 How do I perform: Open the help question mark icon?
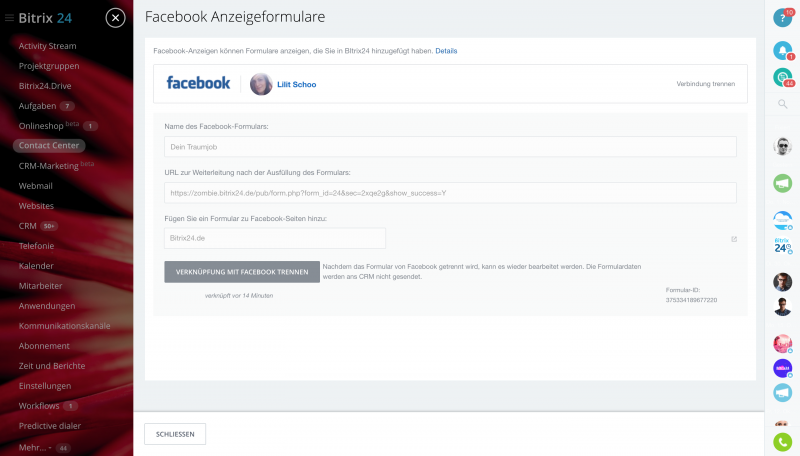point(782,18)
